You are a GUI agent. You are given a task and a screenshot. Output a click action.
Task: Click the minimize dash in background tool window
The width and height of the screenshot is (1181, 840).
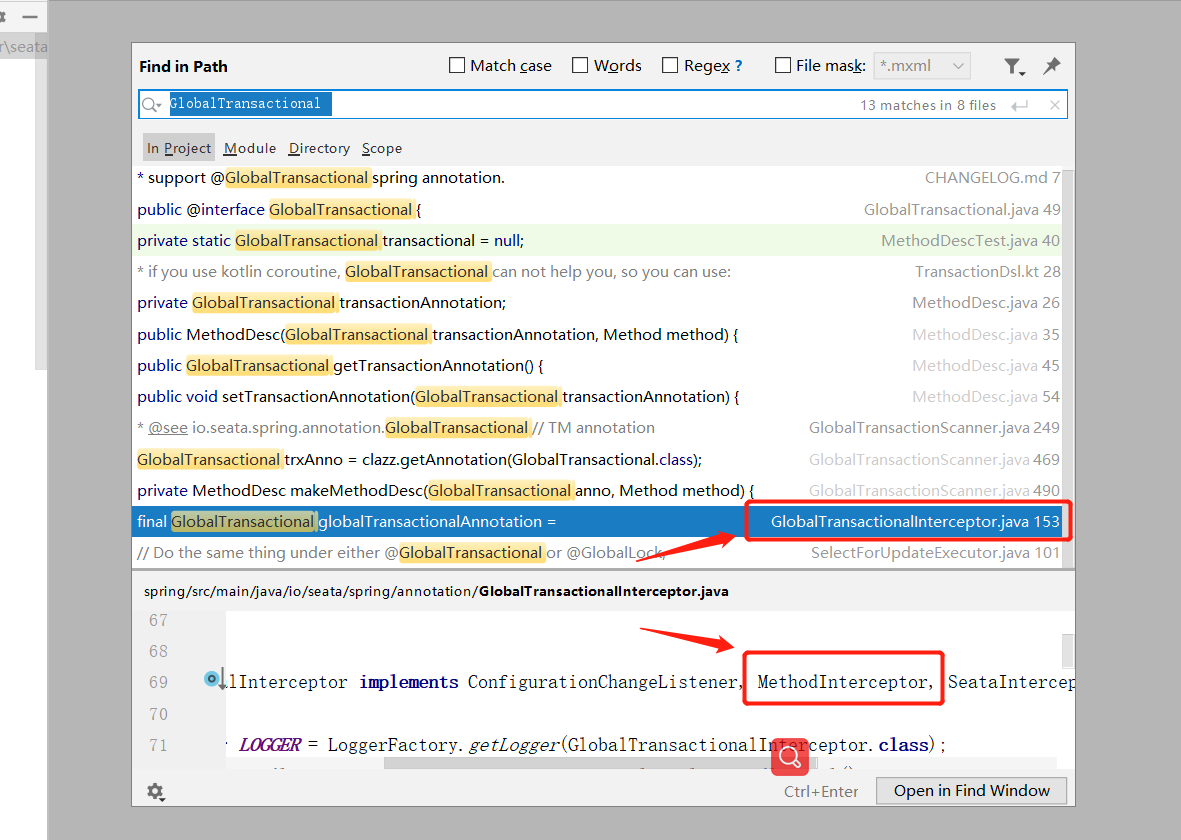[30, 17]
